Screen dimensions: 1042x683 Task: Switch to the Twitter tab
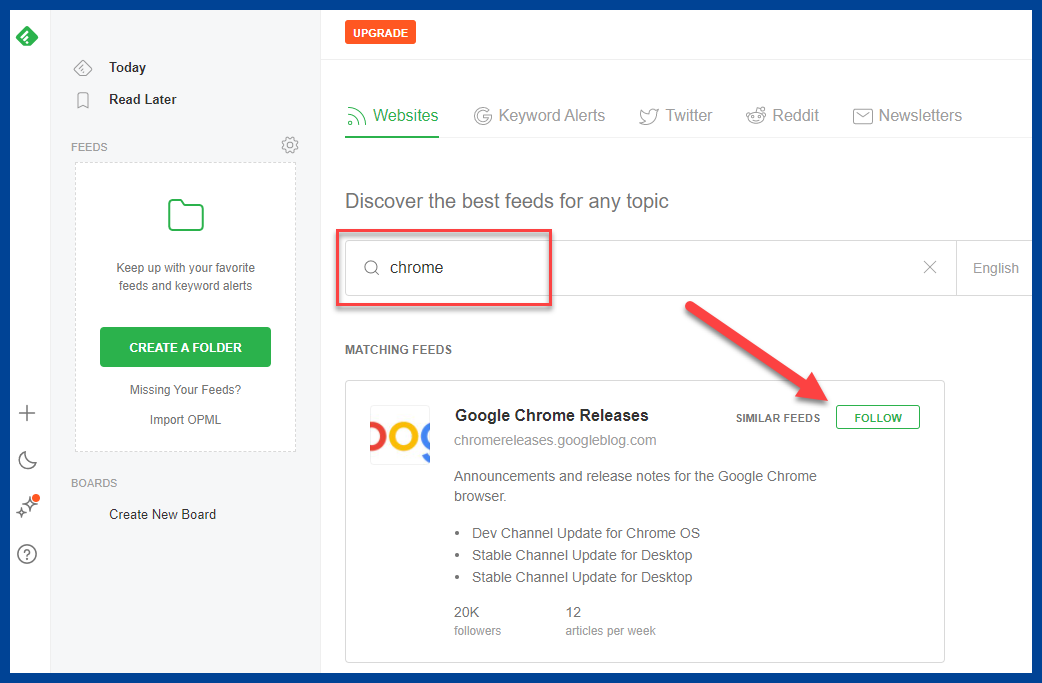pyautogui.click(x=676, y=116)
